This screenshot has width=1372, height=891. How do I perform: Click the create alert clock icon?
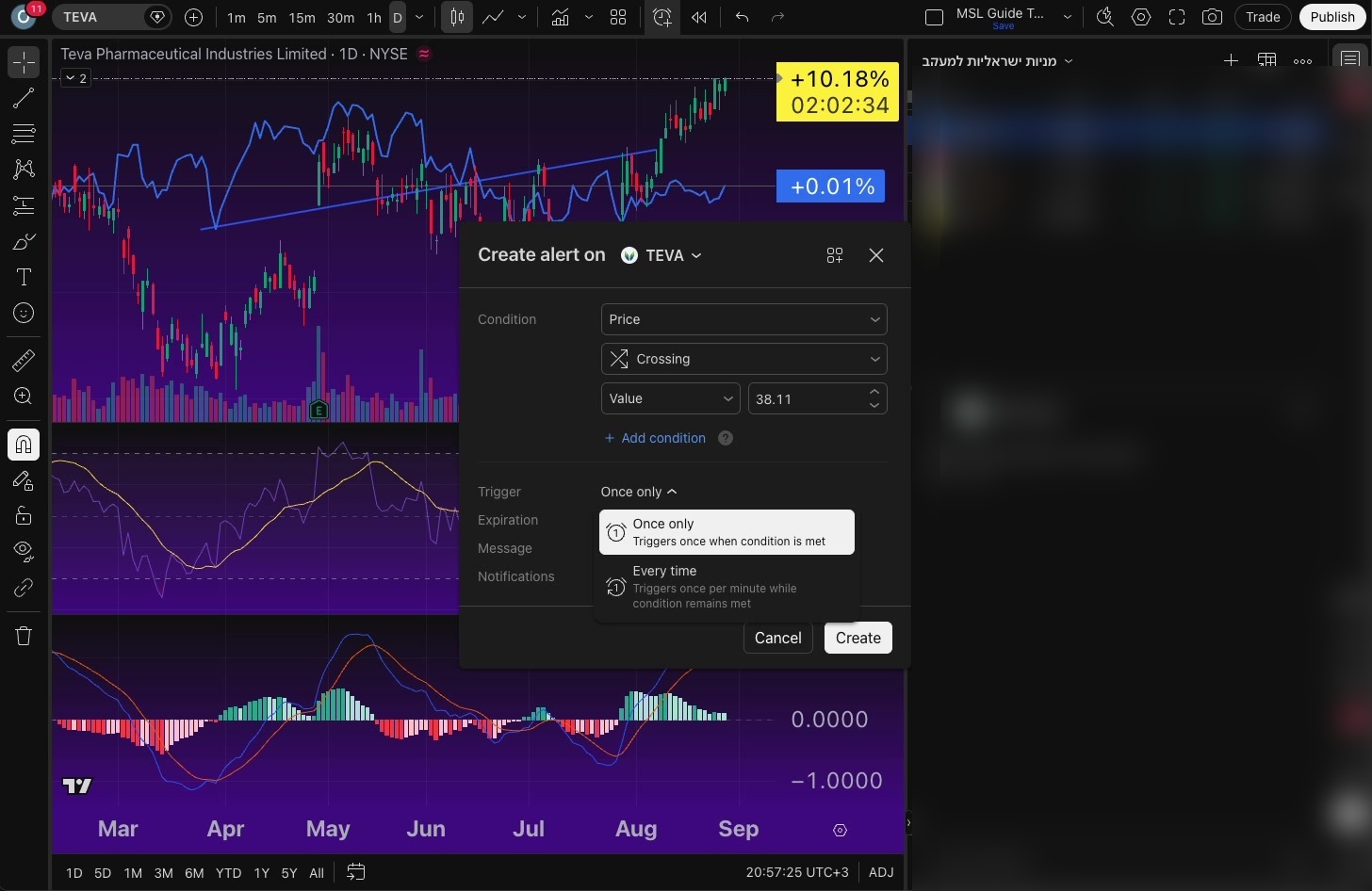pyautogui.click(x=662, y=17)
